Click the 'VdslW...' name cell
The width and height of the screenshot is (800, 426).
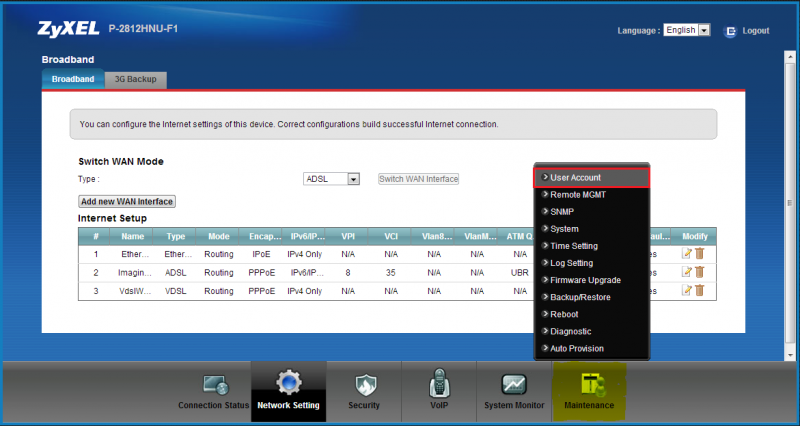[135, 291]
